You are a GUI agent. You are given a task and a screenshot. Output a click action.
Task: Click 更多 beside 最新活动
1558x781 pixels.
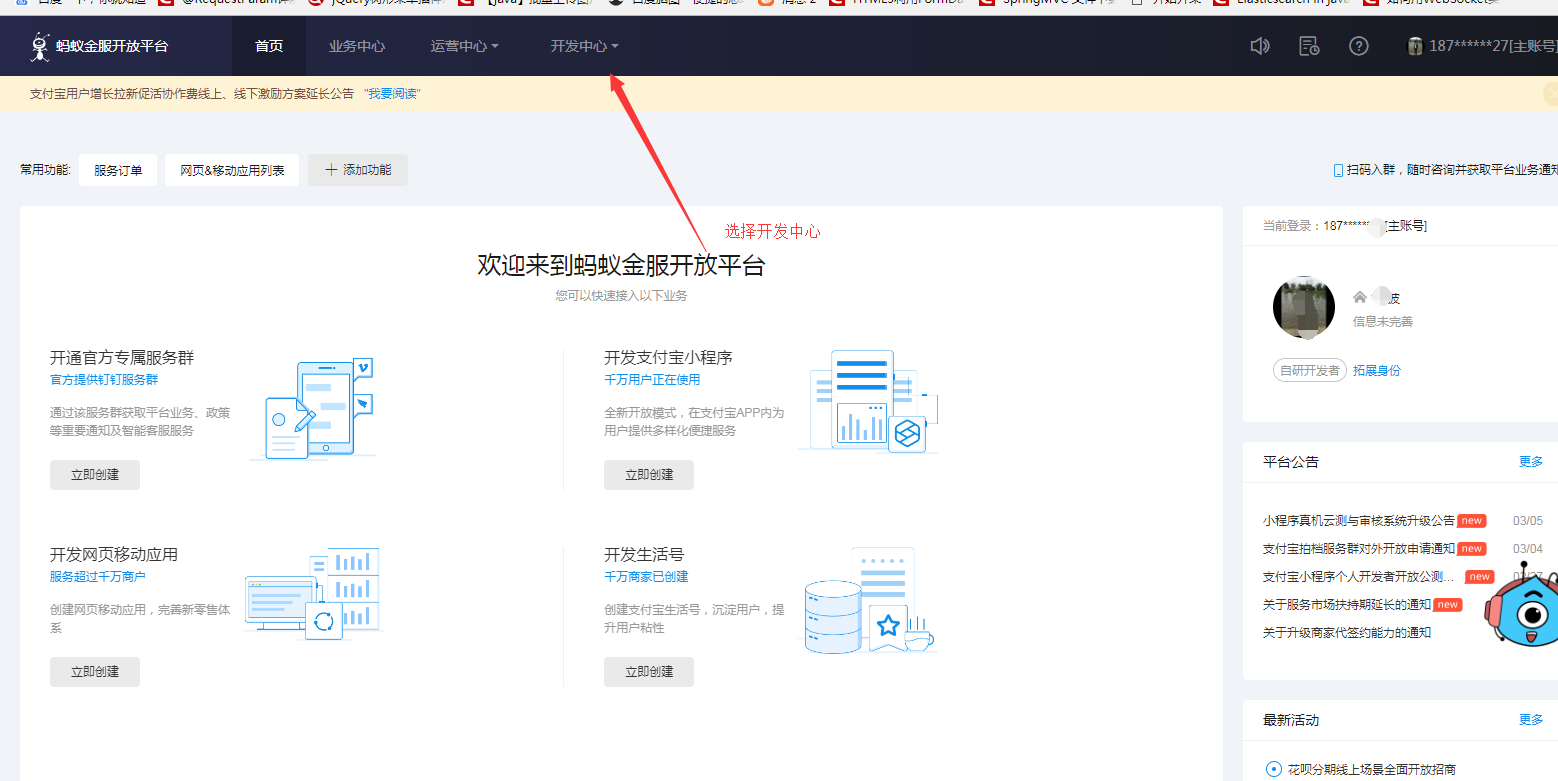click(x=1531, y=720)
